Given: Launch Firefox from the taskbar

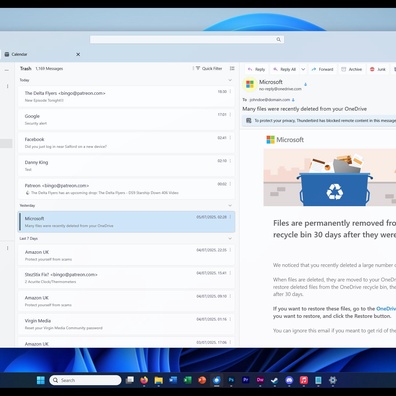Looking at the screenshot, I should 144,380.
